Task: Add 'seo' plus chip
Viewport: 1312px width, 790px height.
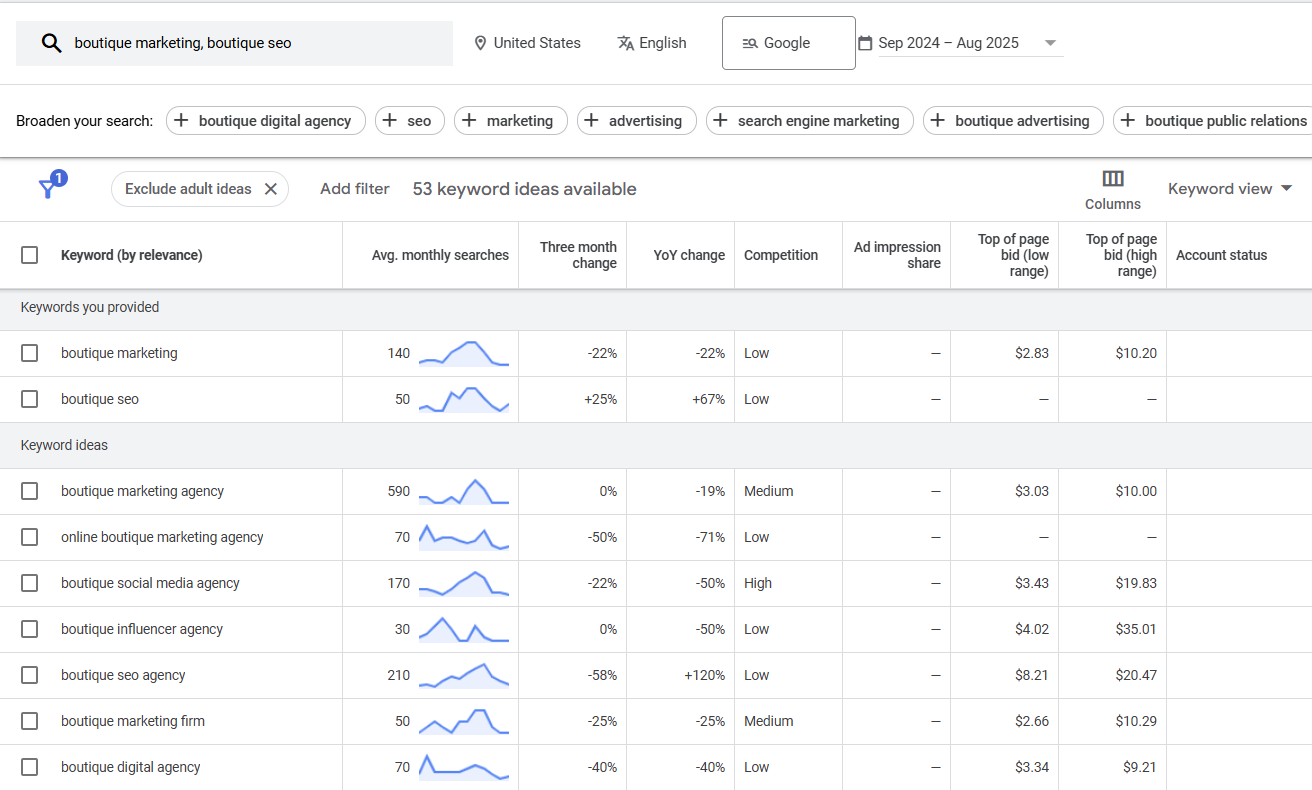Action: coord(410,121)
